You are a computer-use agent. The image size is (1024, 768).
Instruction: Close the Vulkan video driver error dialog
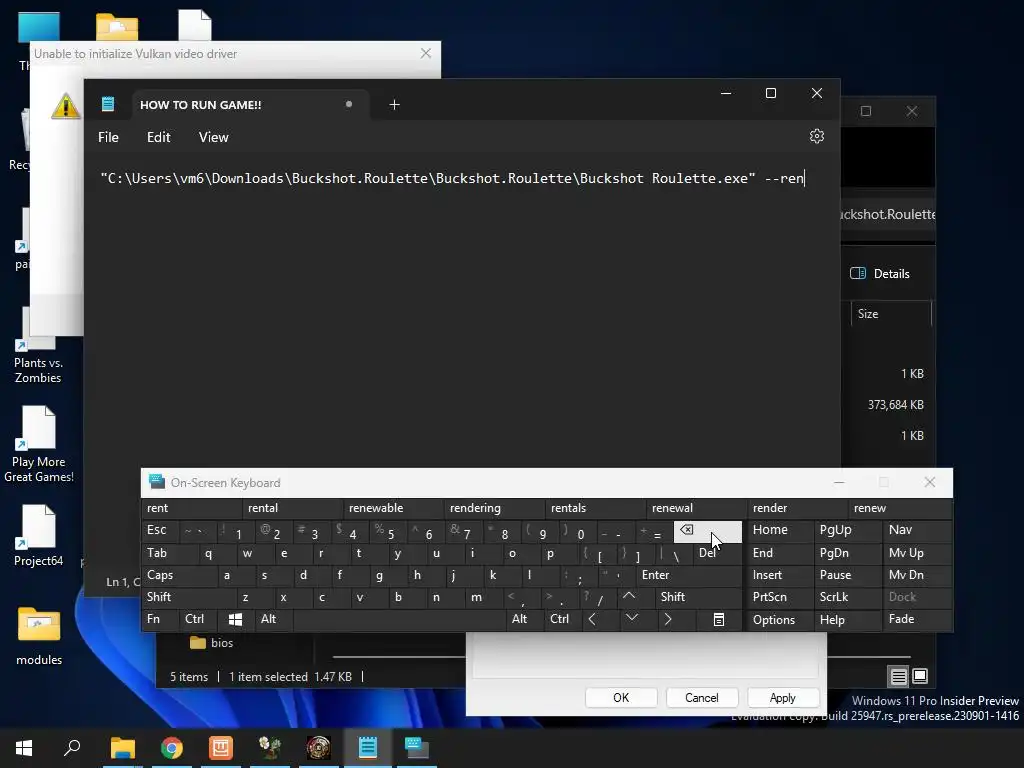click(x=426, y=54)
